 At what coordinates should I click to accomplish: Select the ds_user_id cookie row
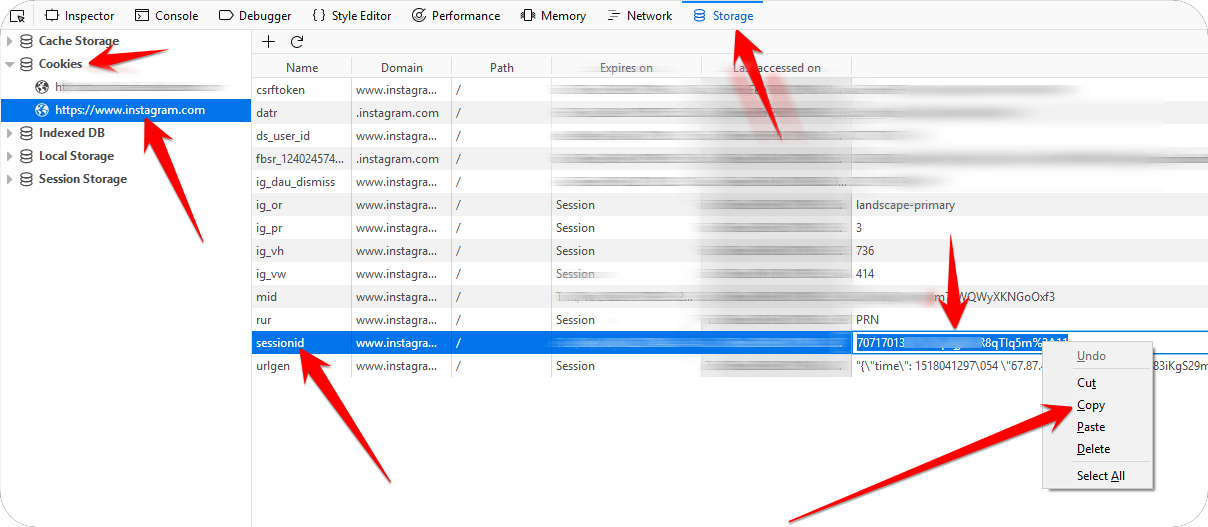[x=730, y=136]
